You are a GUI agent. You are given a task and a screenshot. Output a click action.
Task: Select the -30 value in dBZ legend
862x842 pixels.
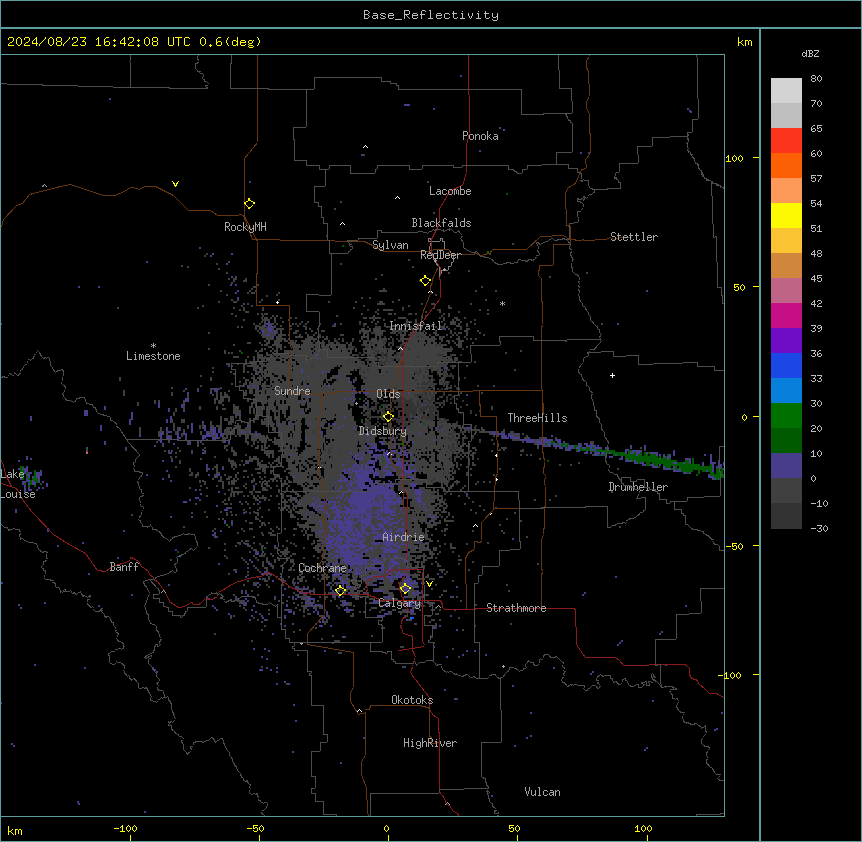click(x=819, y=528)
